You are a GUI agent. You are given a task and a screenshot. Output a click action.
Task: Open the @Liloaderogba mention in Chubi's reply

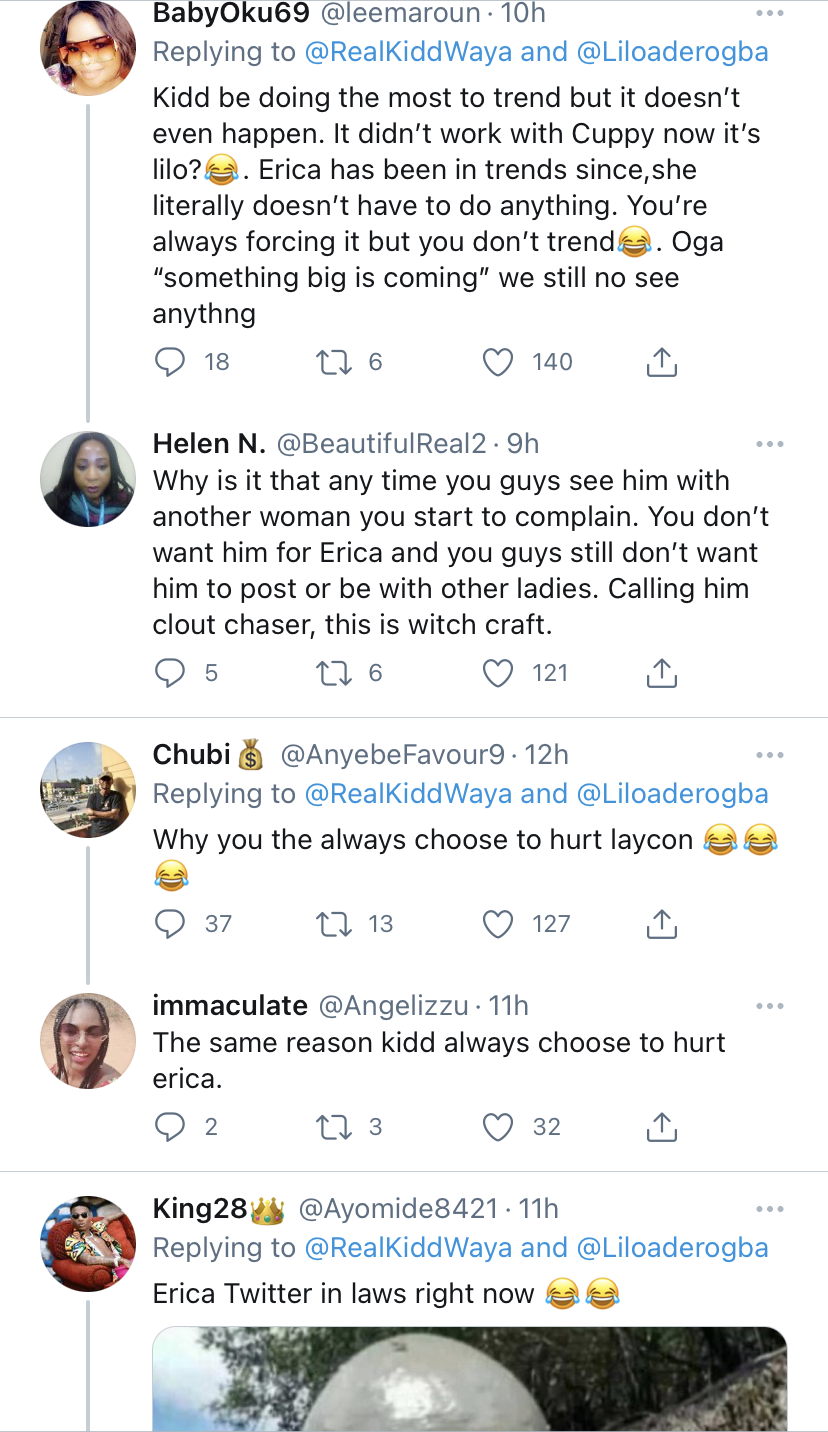673,794
